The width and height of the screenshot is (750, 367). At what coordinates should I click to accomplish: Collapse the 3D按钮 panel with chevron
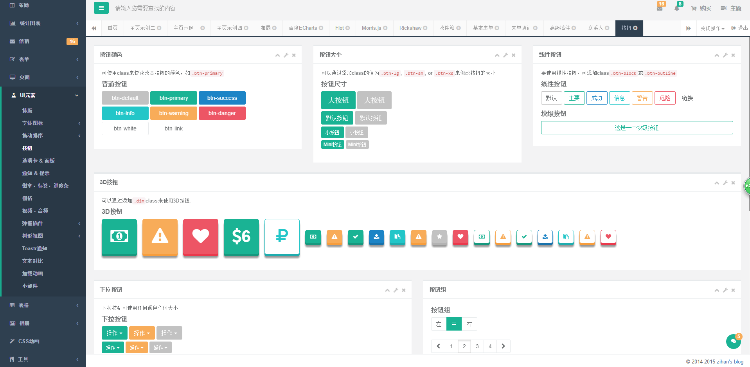tap(717, 183)
